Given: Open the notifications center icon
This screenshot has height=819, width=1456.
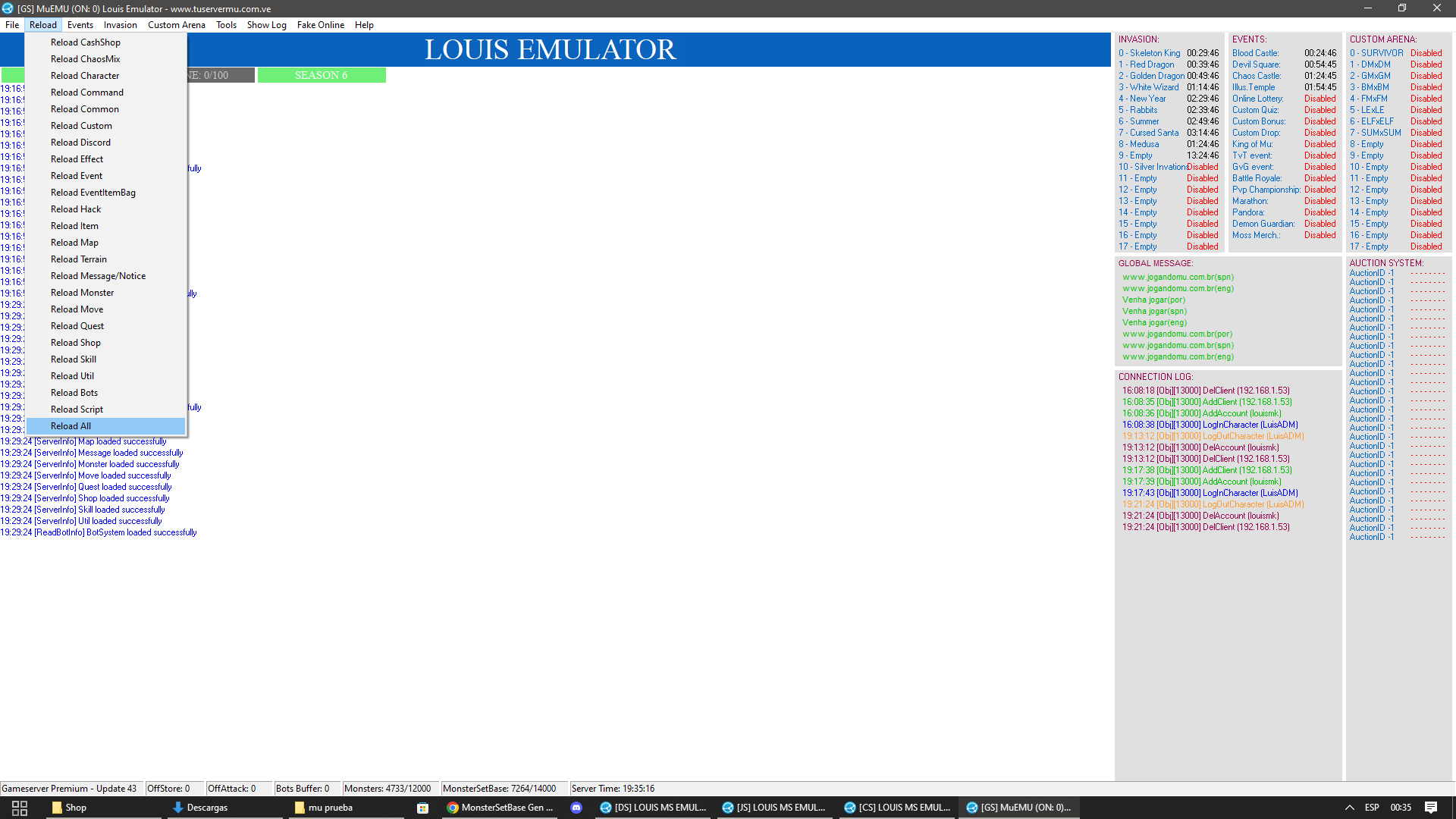Looking at the screenshot, I should click(1431, 808).
